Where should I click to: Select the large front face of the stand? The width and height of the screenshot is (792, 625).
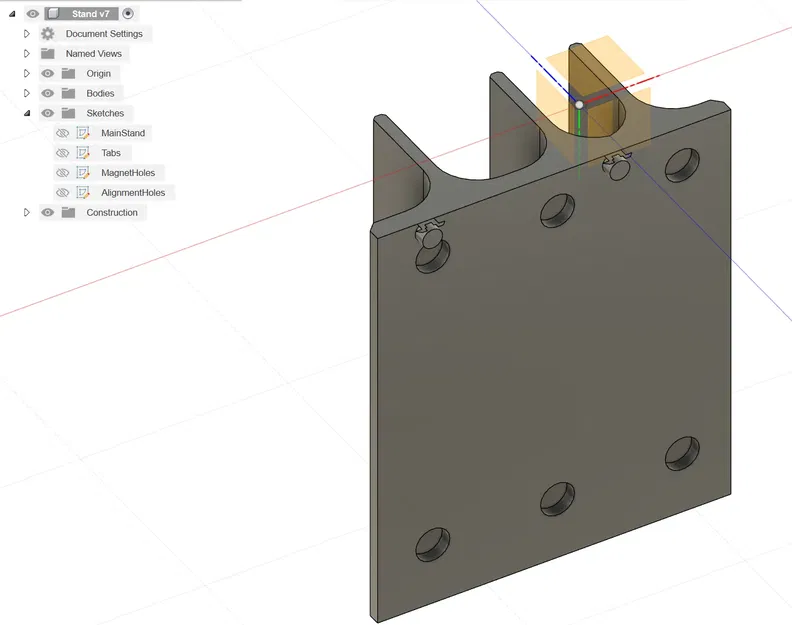(556, 364)
